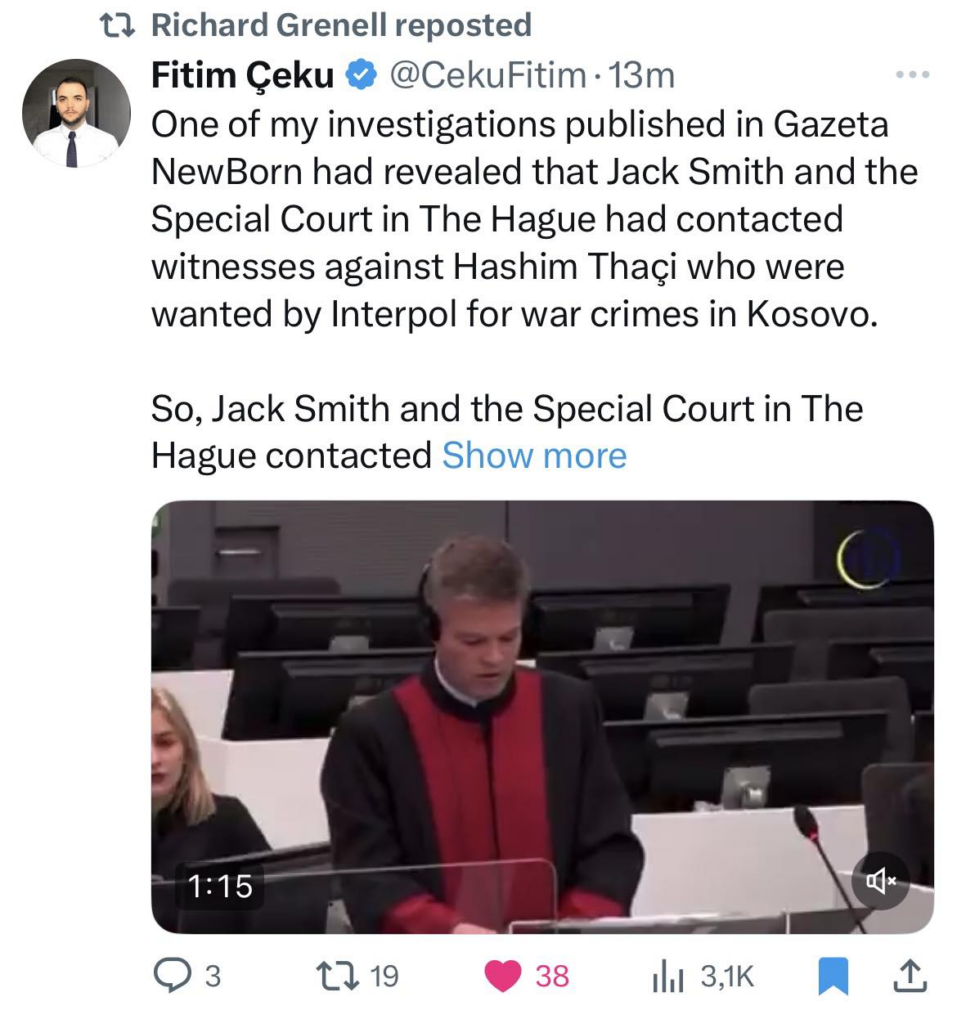Repost this tweet using retweet icon
Viewport: 957px width, 1024px height.
[x=338, y=976]
